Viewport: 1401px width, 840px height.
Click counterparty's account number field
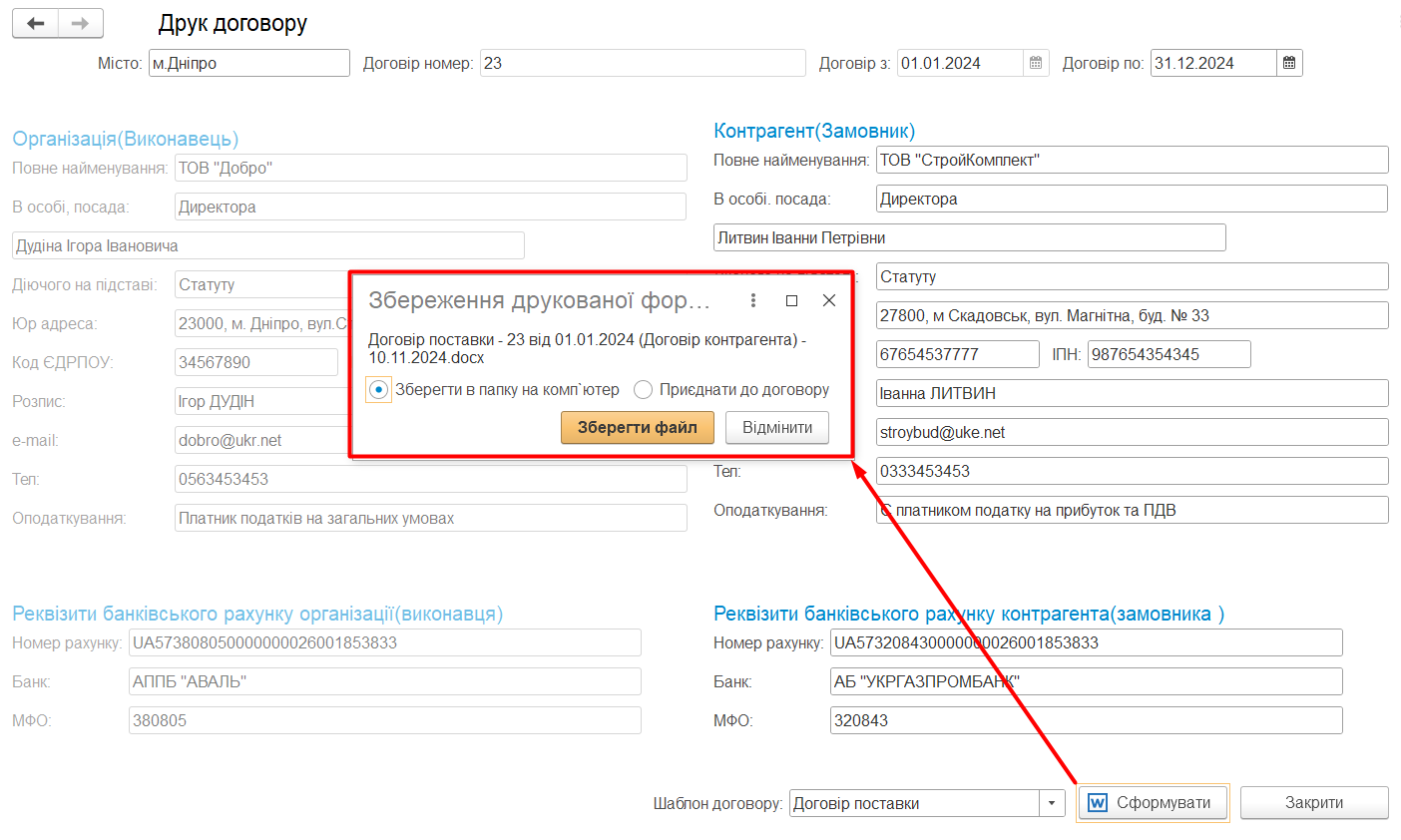click(x=1087, y=642)
